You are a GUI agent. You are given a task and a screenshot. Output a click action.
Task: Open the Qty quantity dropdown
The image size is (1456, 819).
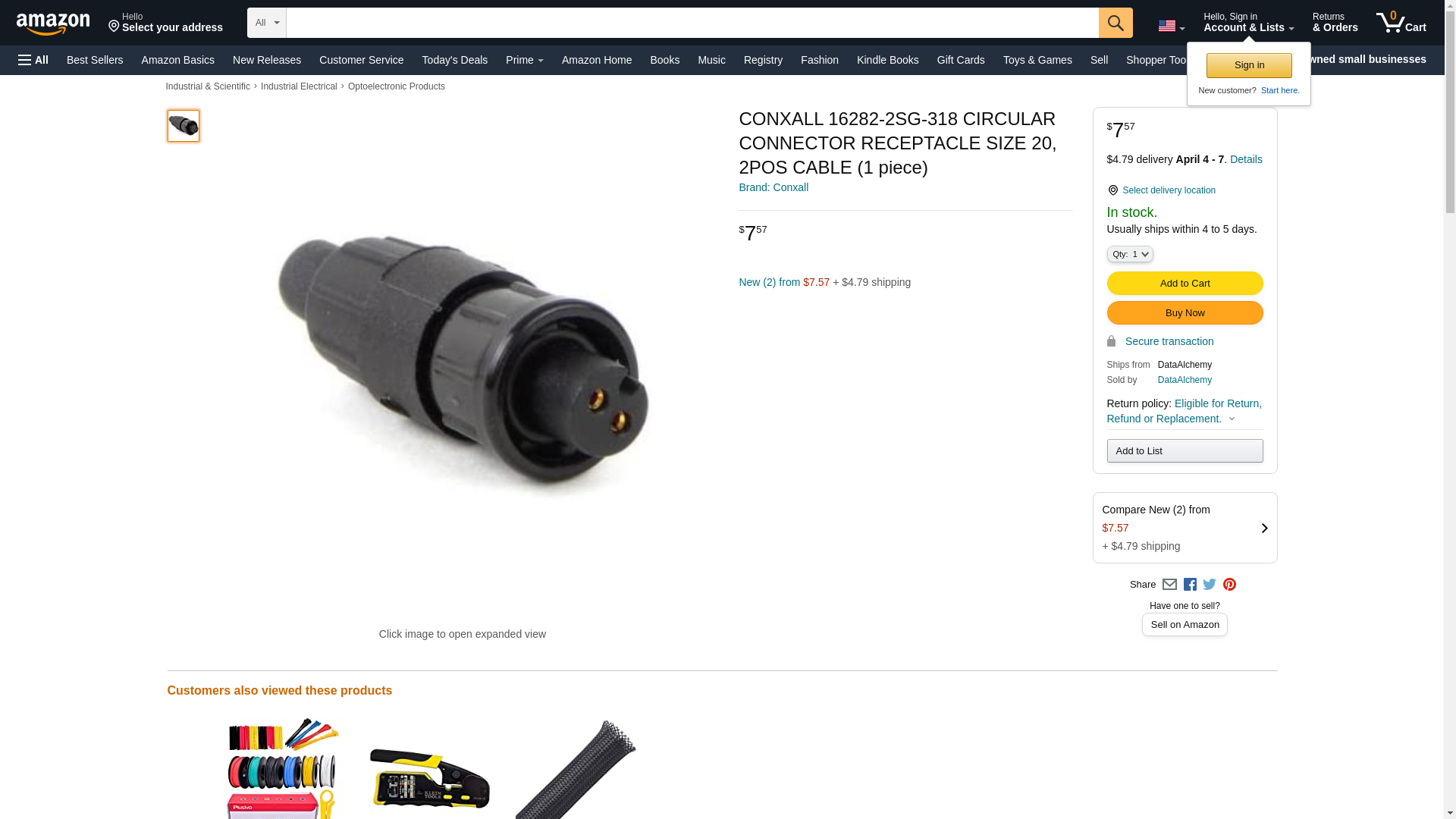pos(1130,254)
